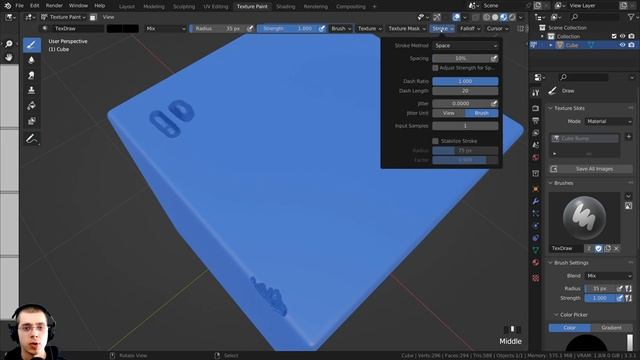Open Scene properties tab

click(x=536, y=145)
